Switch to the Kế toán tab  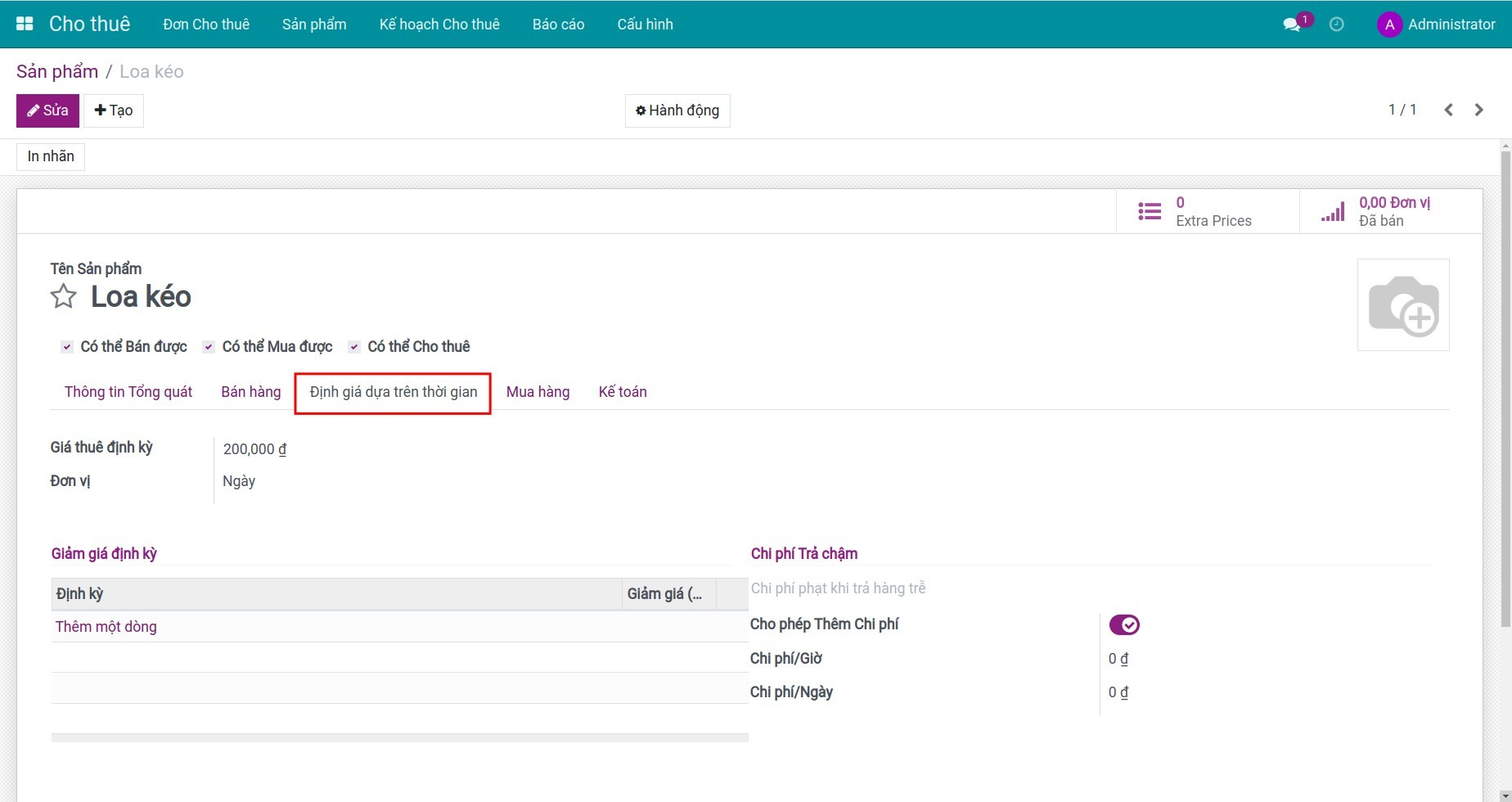[622, 392]
